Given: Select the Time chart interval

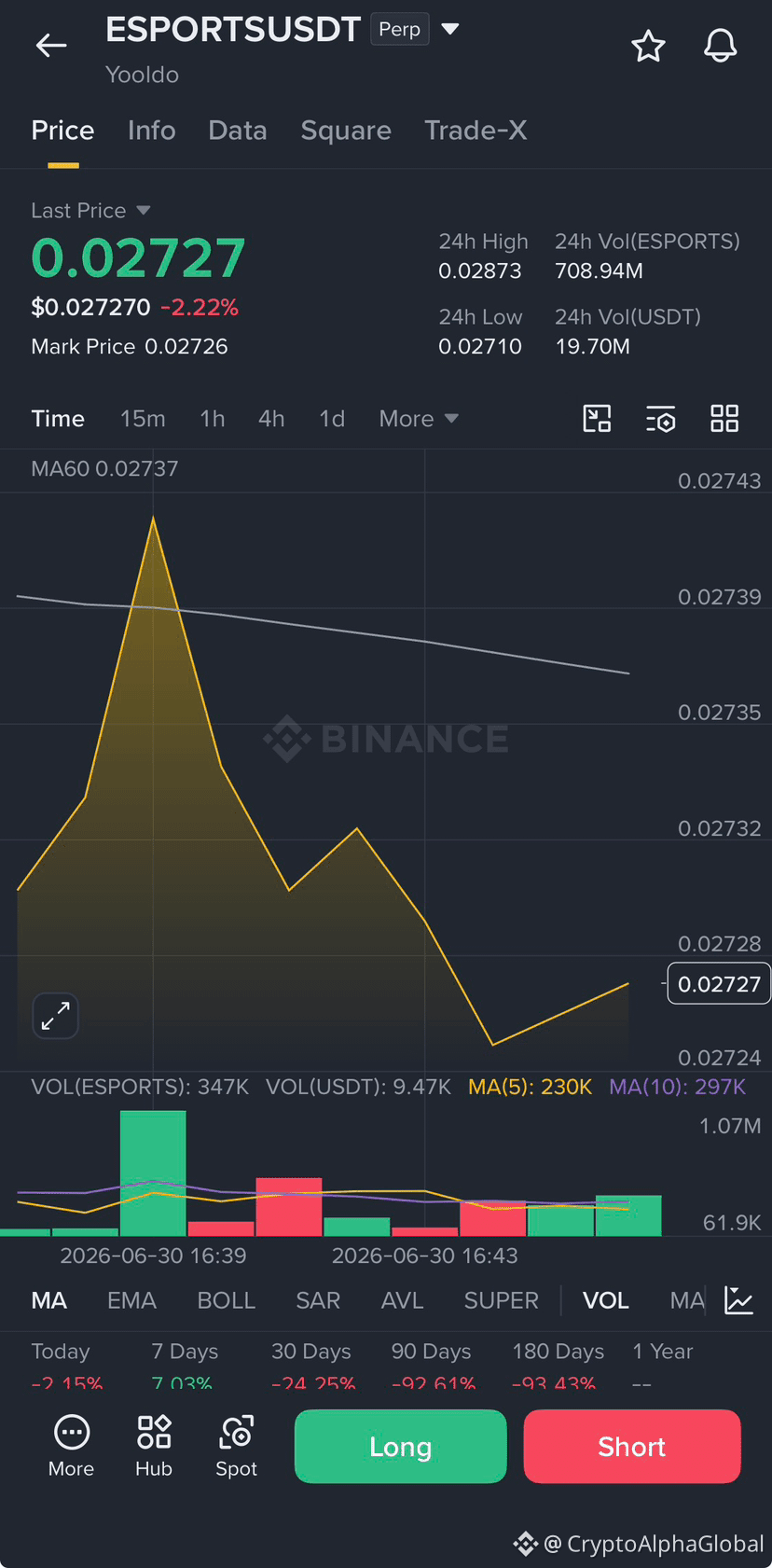Looking at the screenshot, I should [58, 419].
